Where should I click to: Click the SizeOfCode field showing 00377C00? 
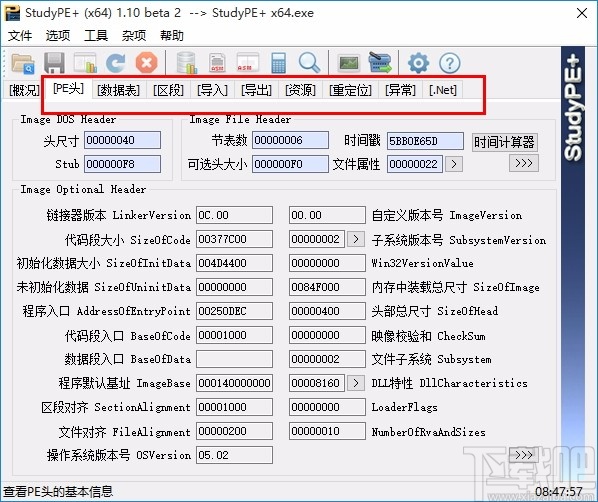(x=235, y=239)
